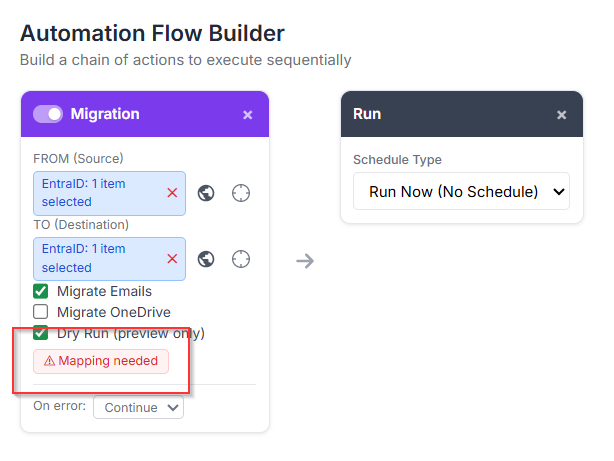The image size is (614, 461).
Task: Expand the Schedule Type dropdown
Action: (x=461, y=191)
